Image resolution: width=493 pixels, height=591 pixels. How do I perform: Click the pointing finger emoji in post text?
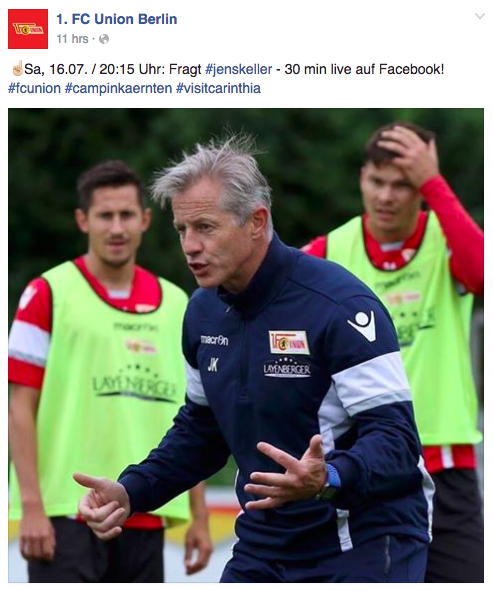(x=16, y=69)
